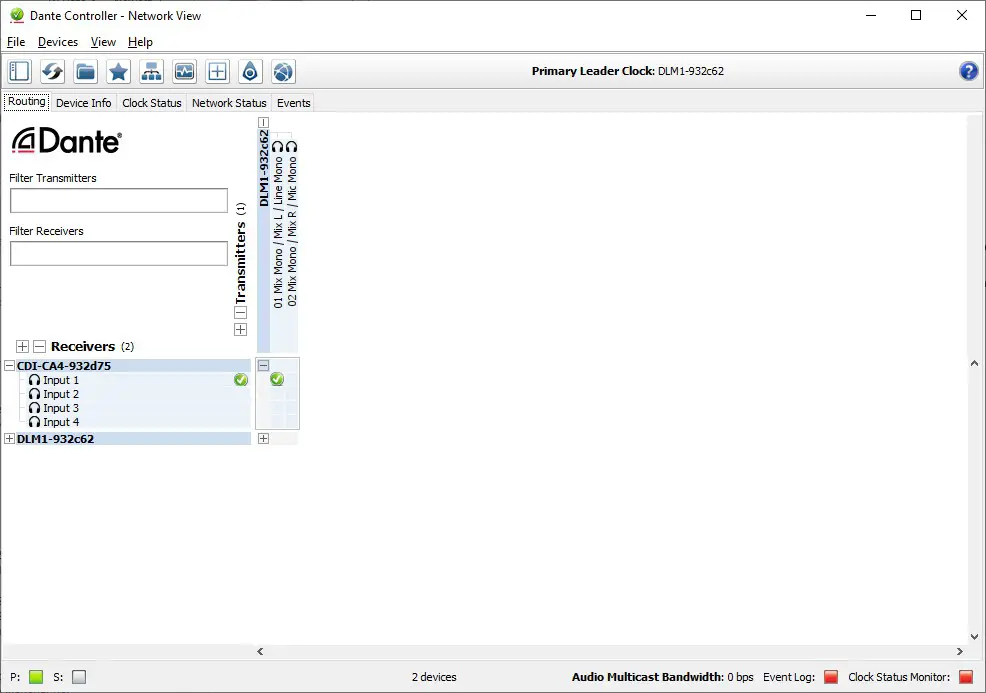Screen dimensions: 986x693
Task: Click the plus square toolbar icon
Action: pos(218,71)
